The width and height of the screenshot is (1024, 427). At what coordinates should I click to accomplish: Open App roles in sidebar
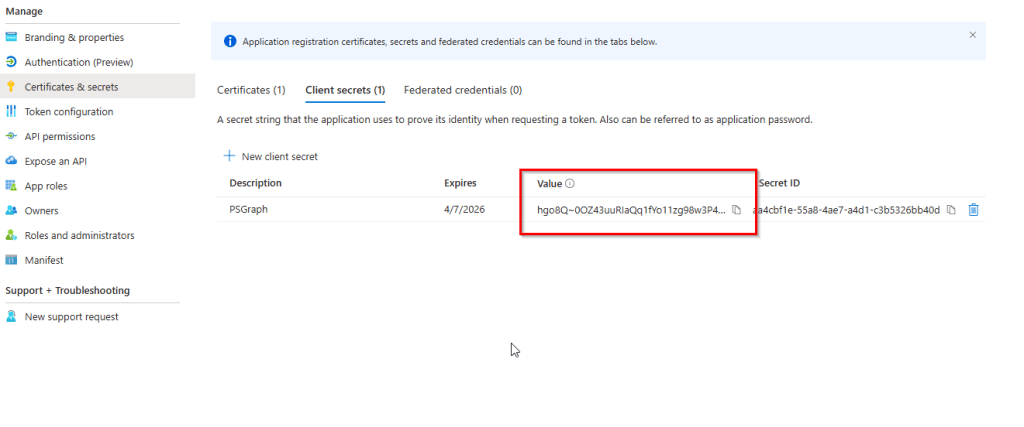point(46,186)
